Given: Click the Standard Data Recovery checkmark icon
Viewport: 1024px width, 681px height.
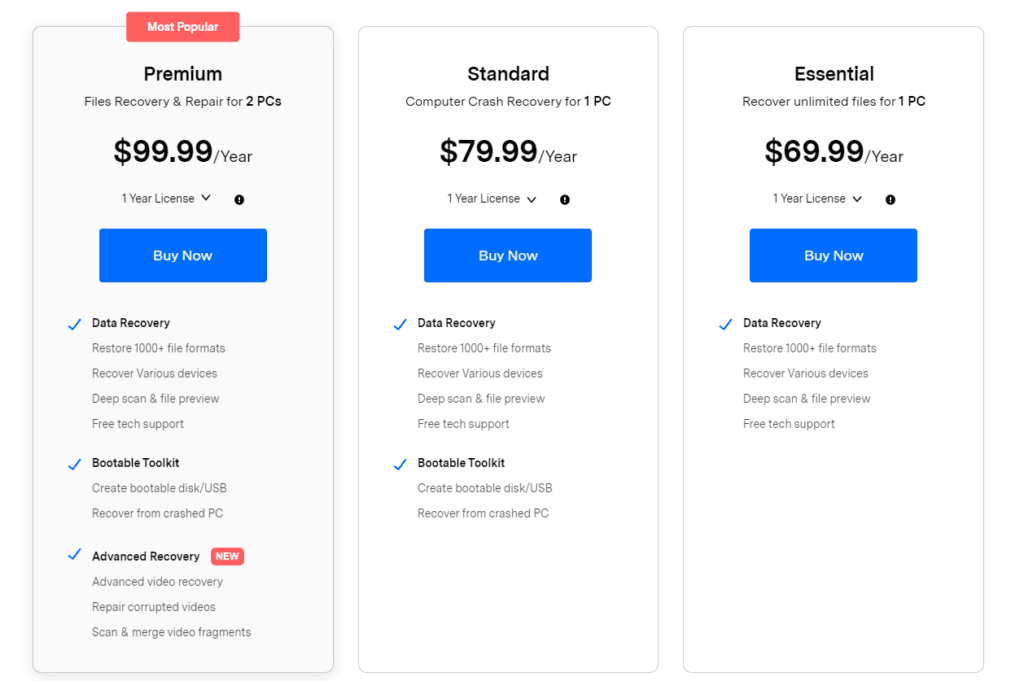Looking at the screenshot, I should point(400,325).
